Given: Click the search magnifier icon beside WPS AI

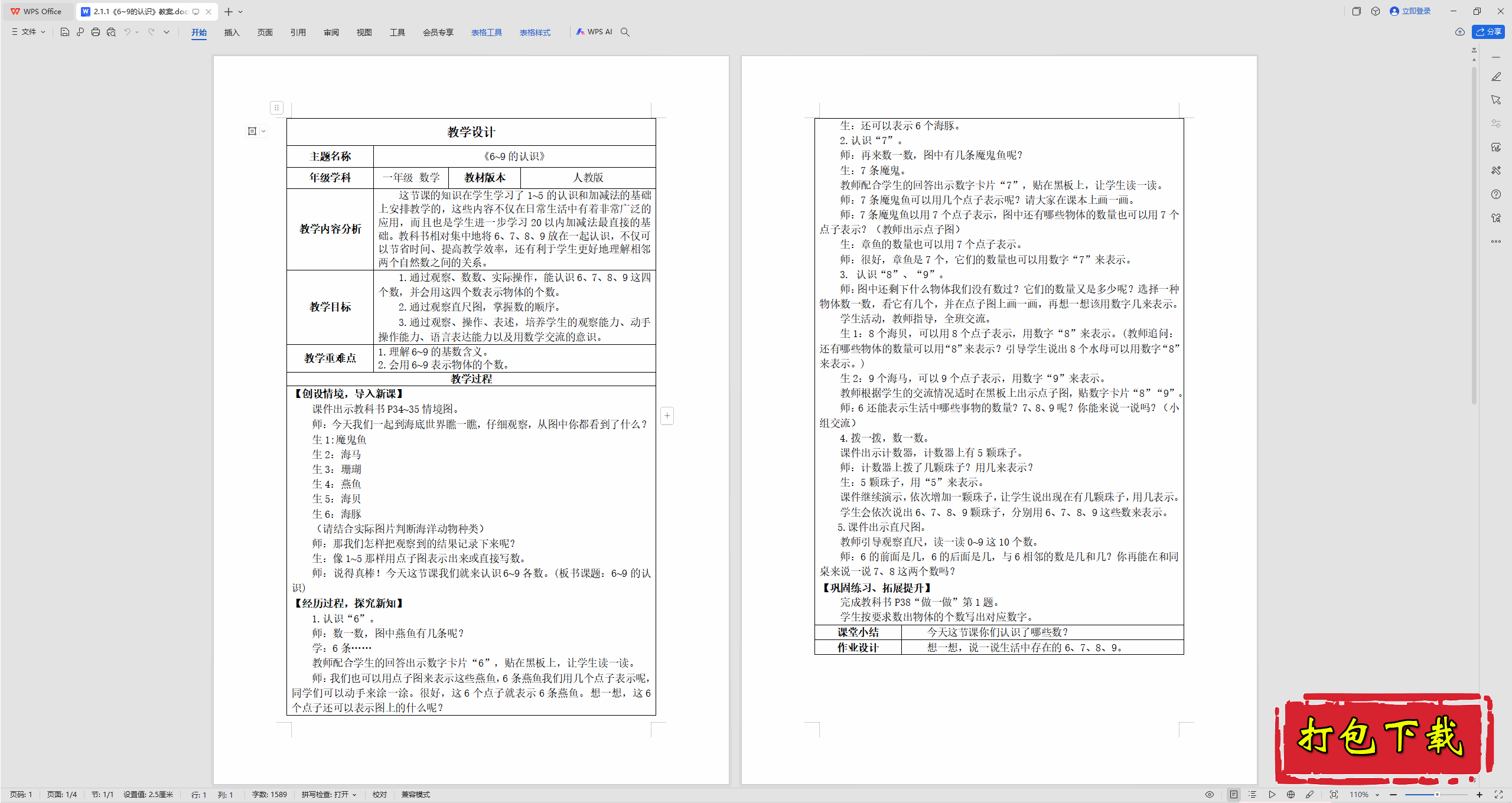Looking at the screenshot, I should point(625,32).
